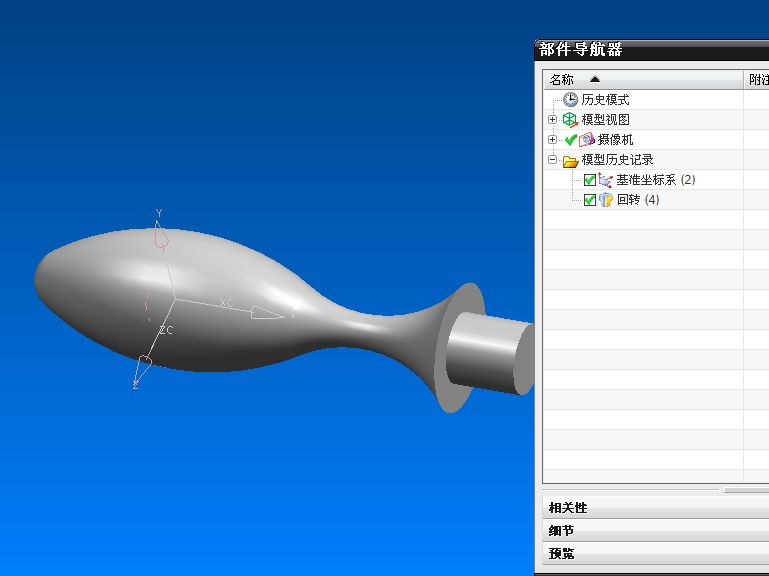Click the 附注 column header
The height and width of the screenshot is (576, 769).
click(x=757, y=79)
